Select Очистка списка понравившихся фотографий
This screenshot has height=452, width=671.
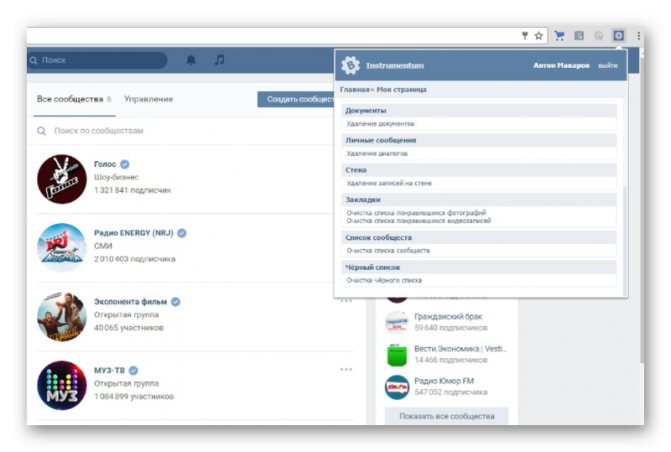click(x=416, y=213)
